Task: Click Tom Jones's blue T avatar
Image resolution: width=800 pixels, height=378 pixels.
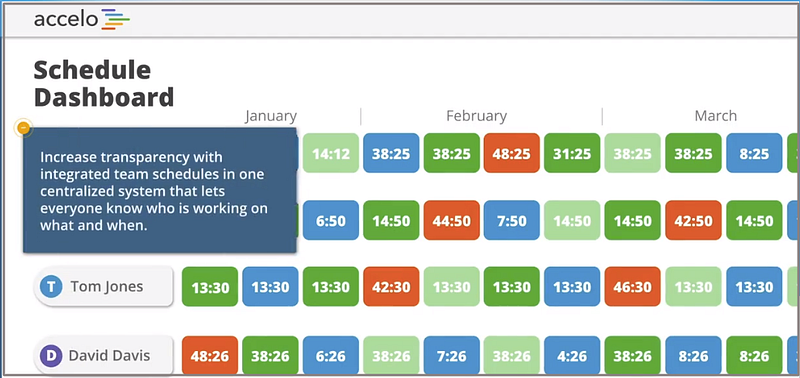Action: (51, 287)
